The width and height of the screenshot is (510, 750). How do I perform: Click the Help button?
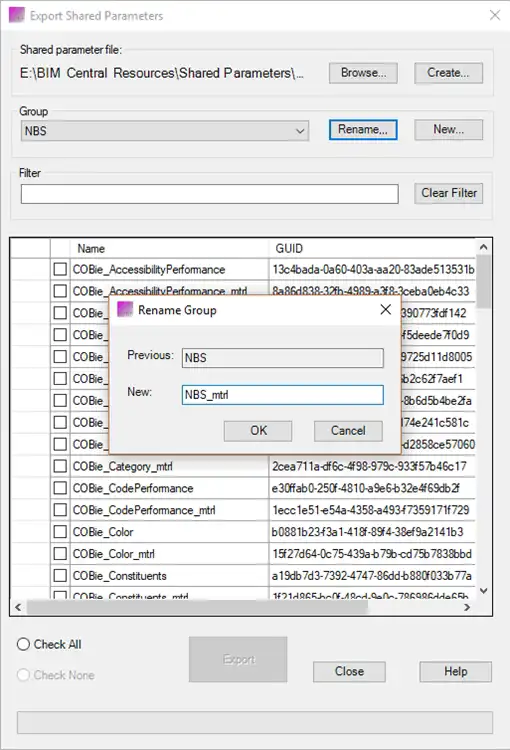(455, 672)
